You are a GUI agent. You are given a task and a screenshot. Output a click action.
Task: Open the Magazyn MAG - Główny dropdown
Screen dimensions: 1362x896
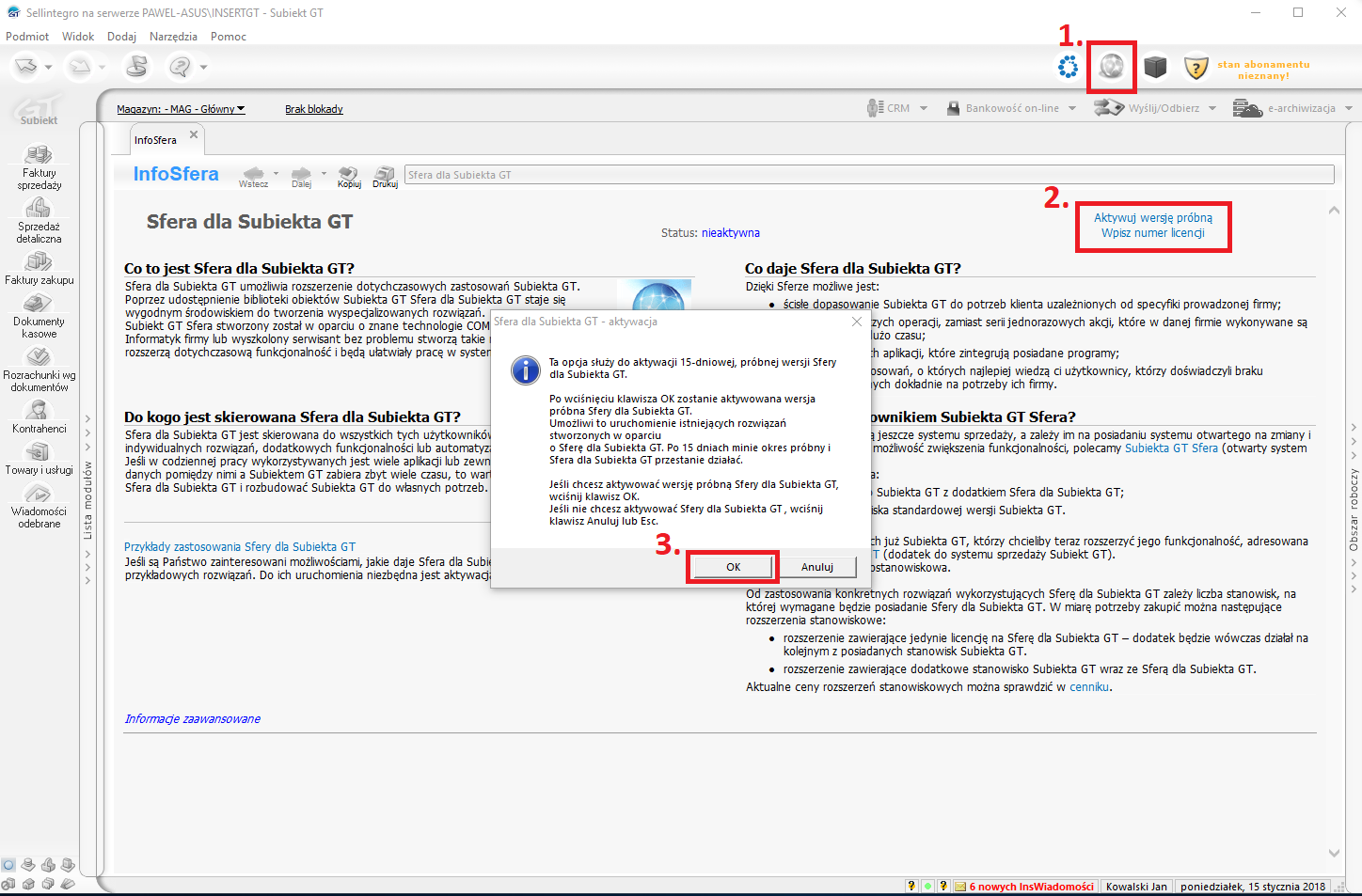point(181,109)
